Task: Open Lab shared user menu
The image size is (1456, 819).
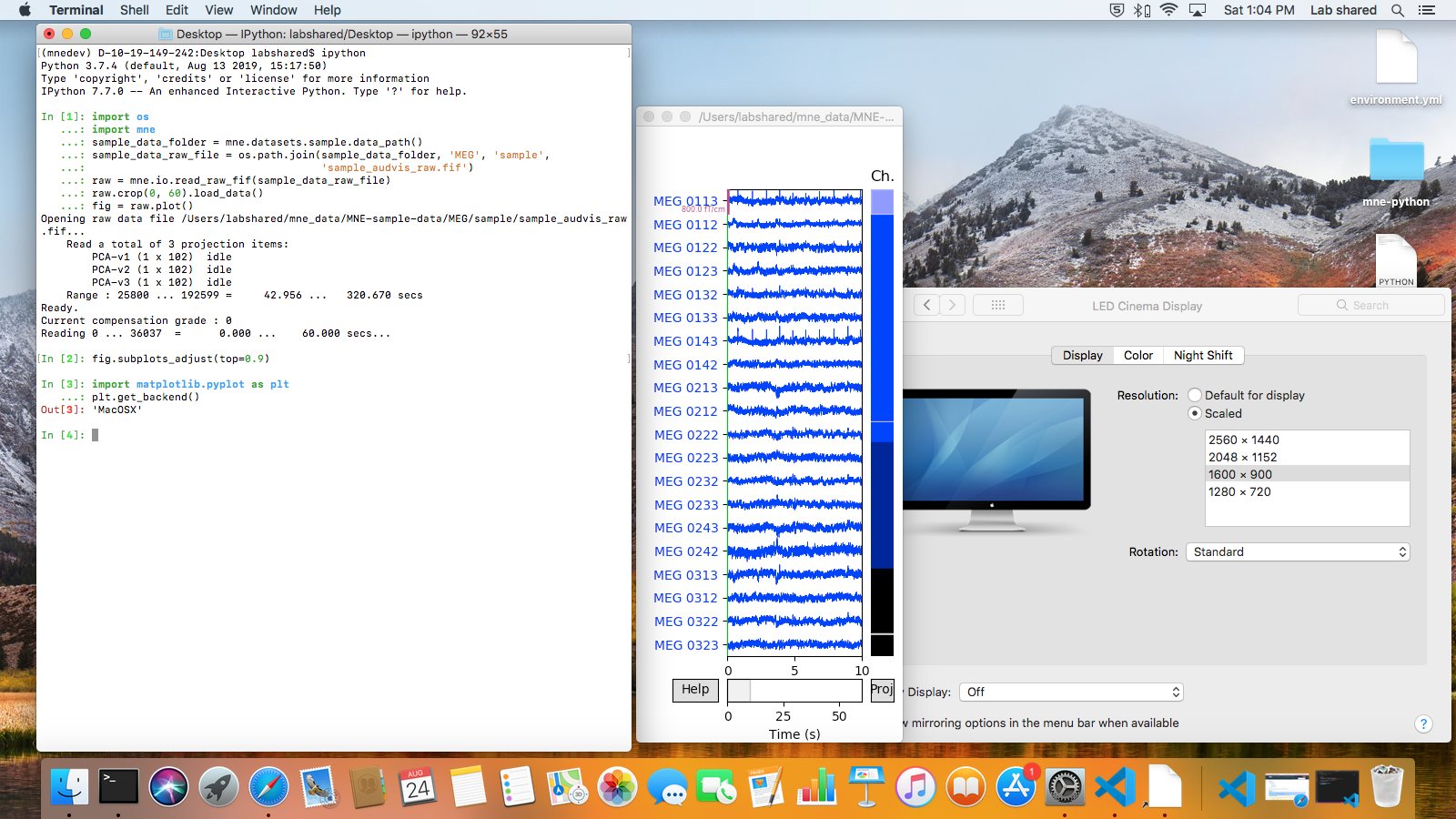Action: [x=1343, y=10]
